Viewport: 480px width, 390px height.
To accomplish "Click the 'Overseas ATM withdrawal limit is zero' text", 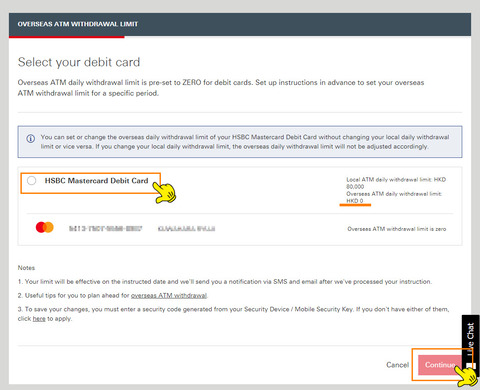I will (397, 229).
